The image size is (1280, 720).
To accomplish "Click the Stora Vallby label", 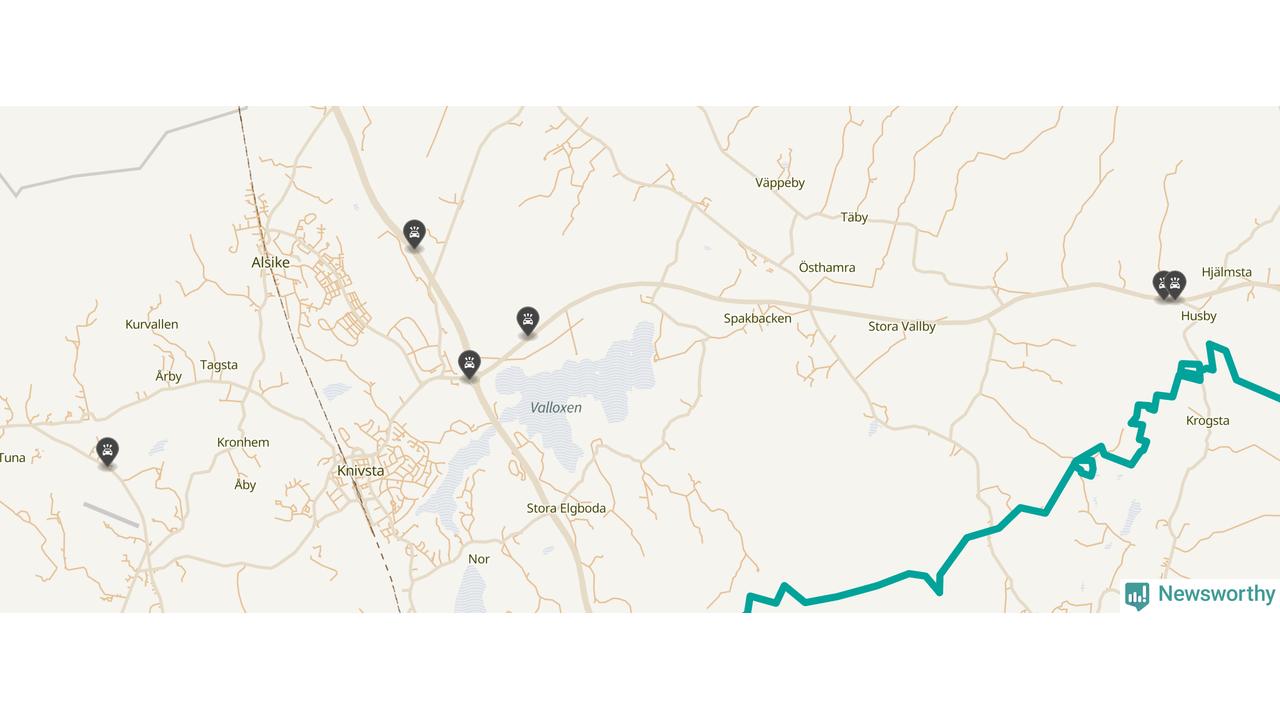I will [x=902, y=327].
